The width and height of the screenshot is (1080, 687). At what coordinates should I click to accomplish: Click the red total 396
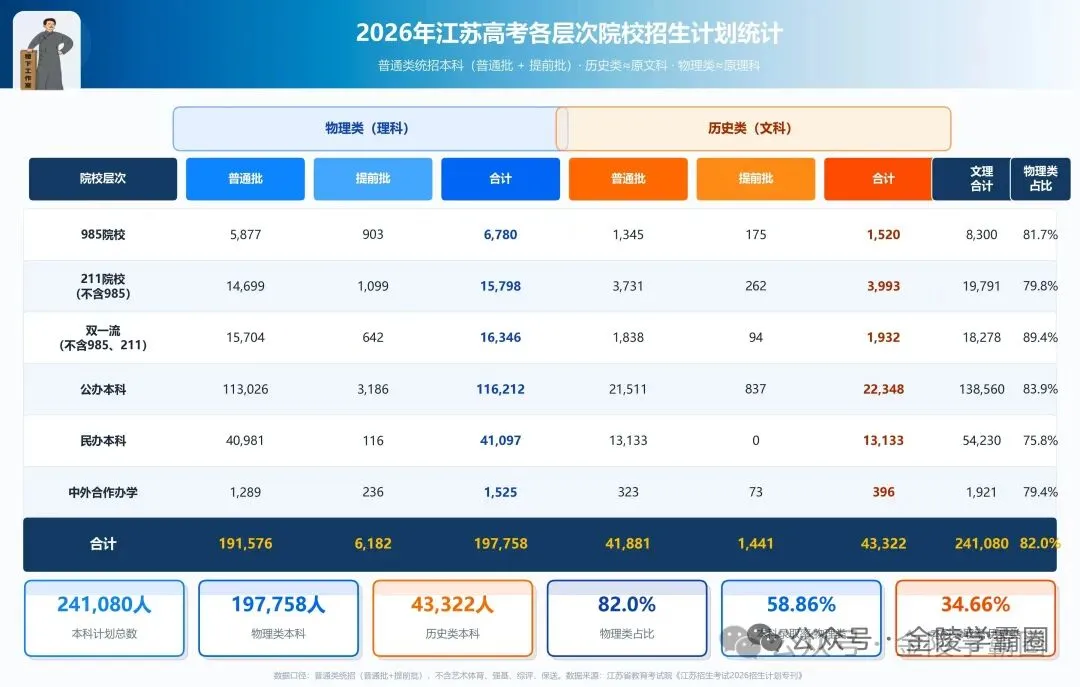[884, 492]
